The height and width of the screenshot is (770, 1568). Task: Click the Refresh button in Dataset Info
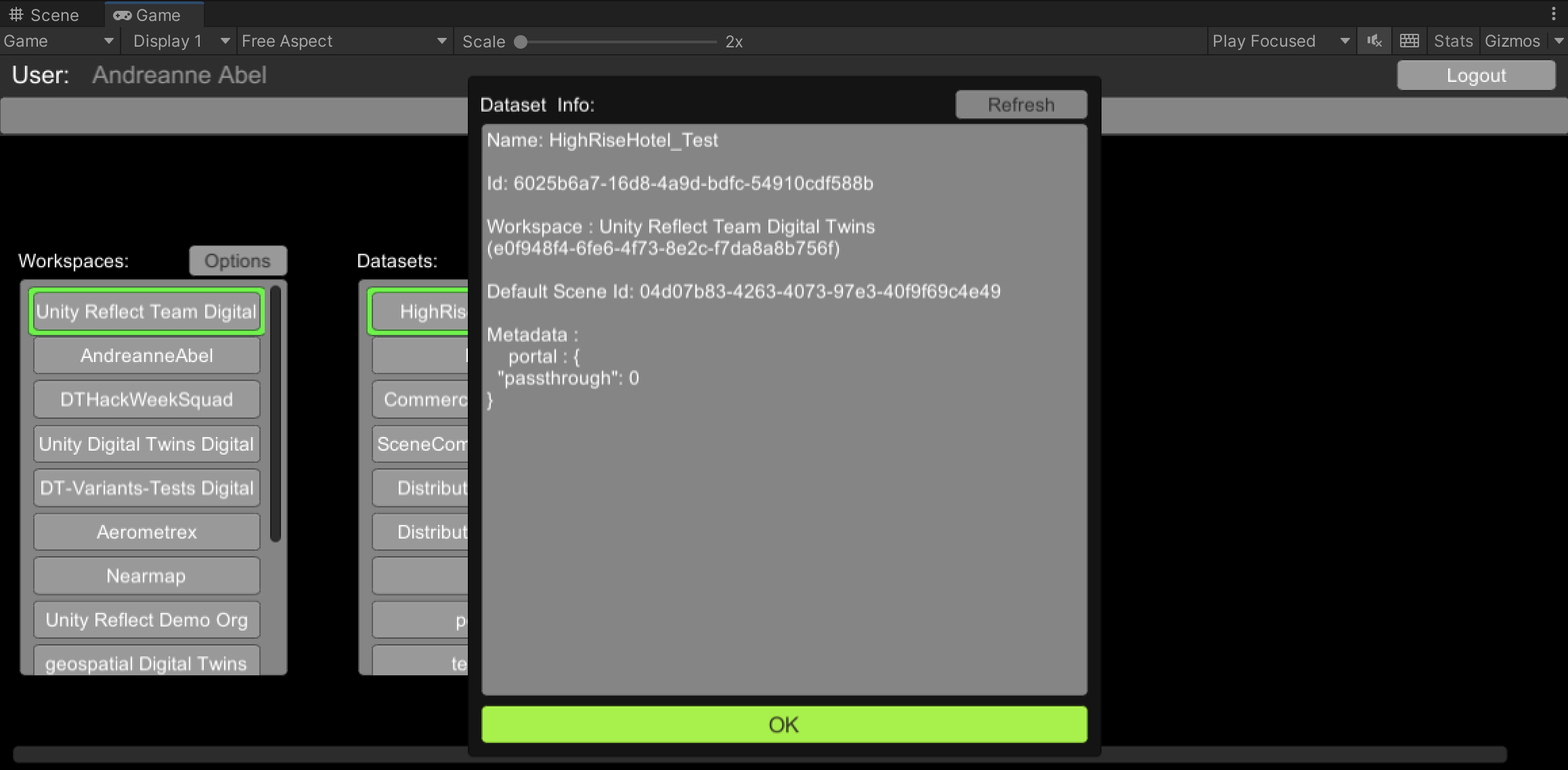[x=1020, y=104]
